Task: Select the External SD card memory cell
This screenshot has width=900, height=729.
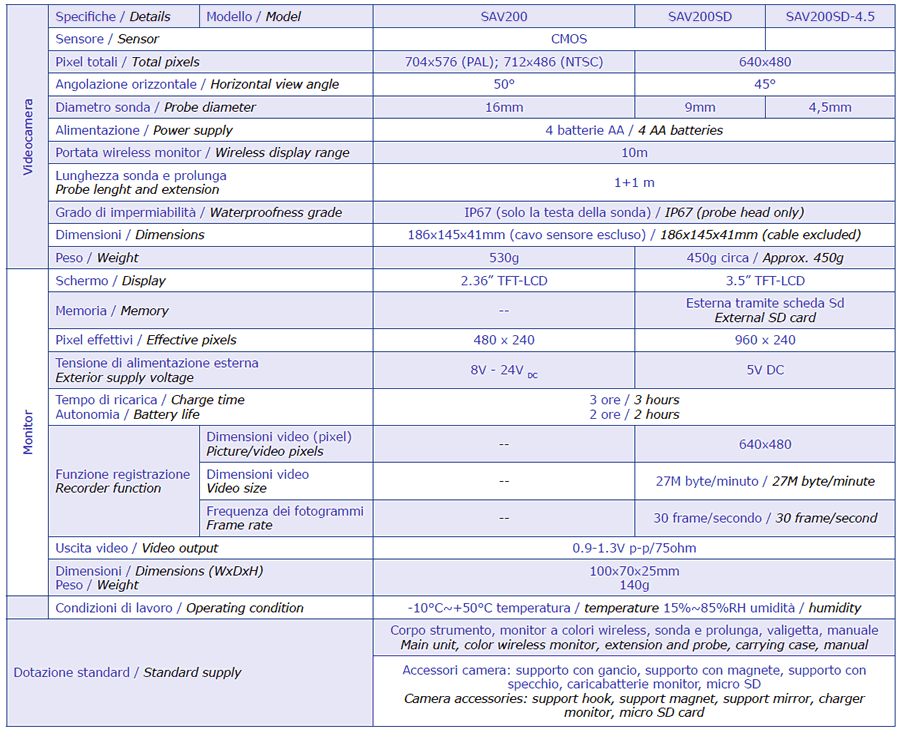Action: (765, 311)
